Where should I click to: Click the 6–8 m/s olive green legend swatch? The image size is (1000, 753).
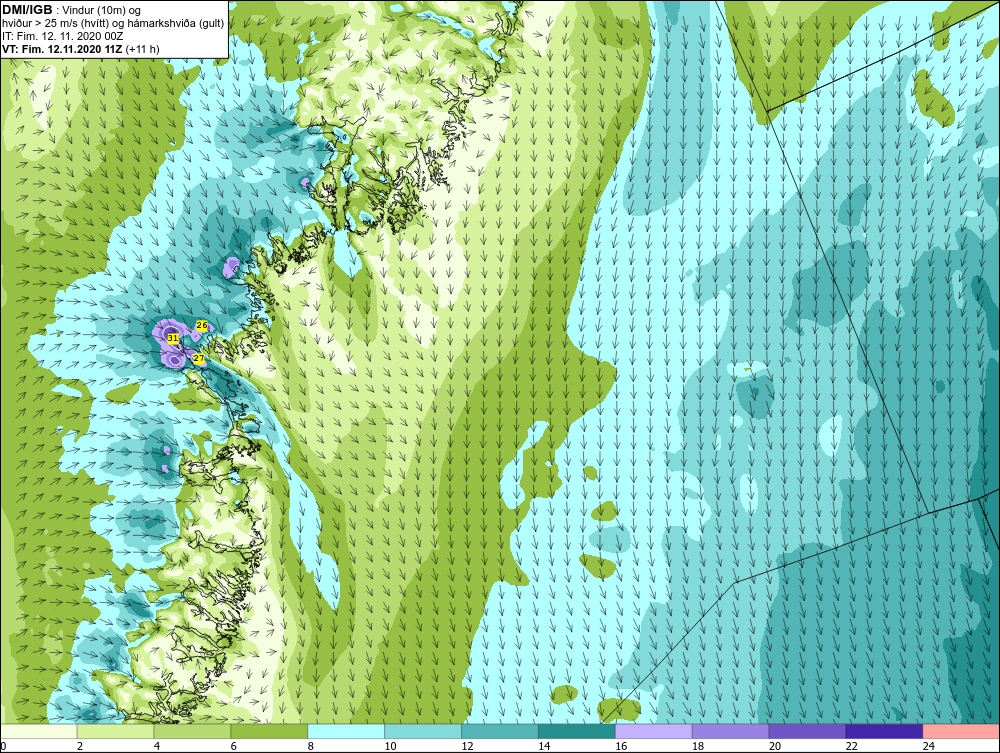pyautogui.click(x=269, y=731)
